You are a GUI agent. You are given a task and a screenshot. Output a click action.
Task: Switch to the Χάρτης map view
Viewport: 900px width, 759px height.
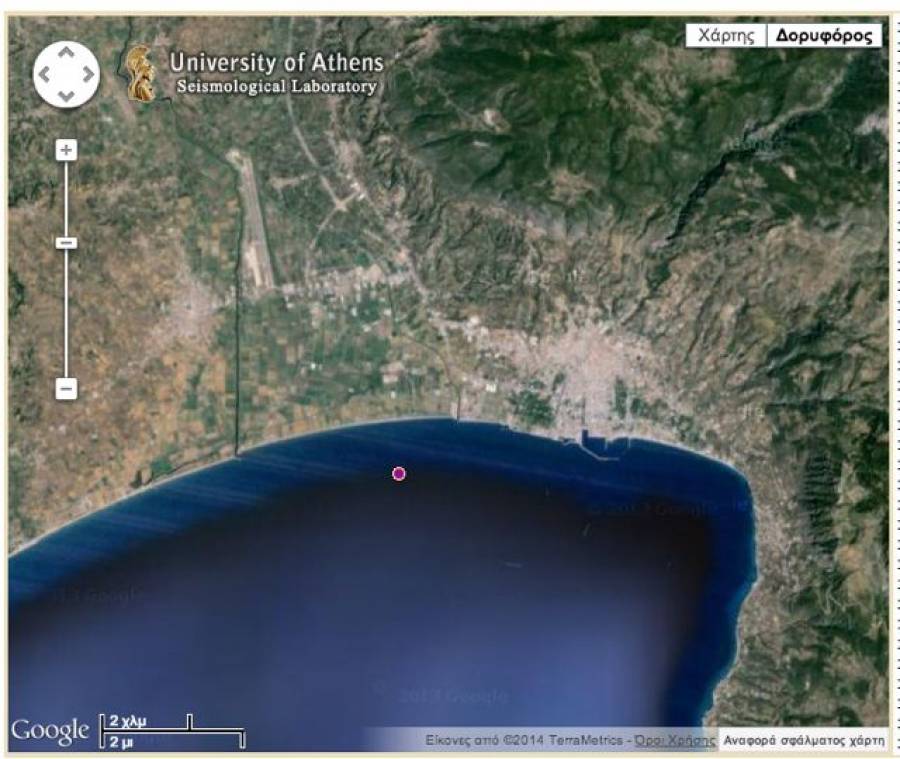[x=726, y=35]
